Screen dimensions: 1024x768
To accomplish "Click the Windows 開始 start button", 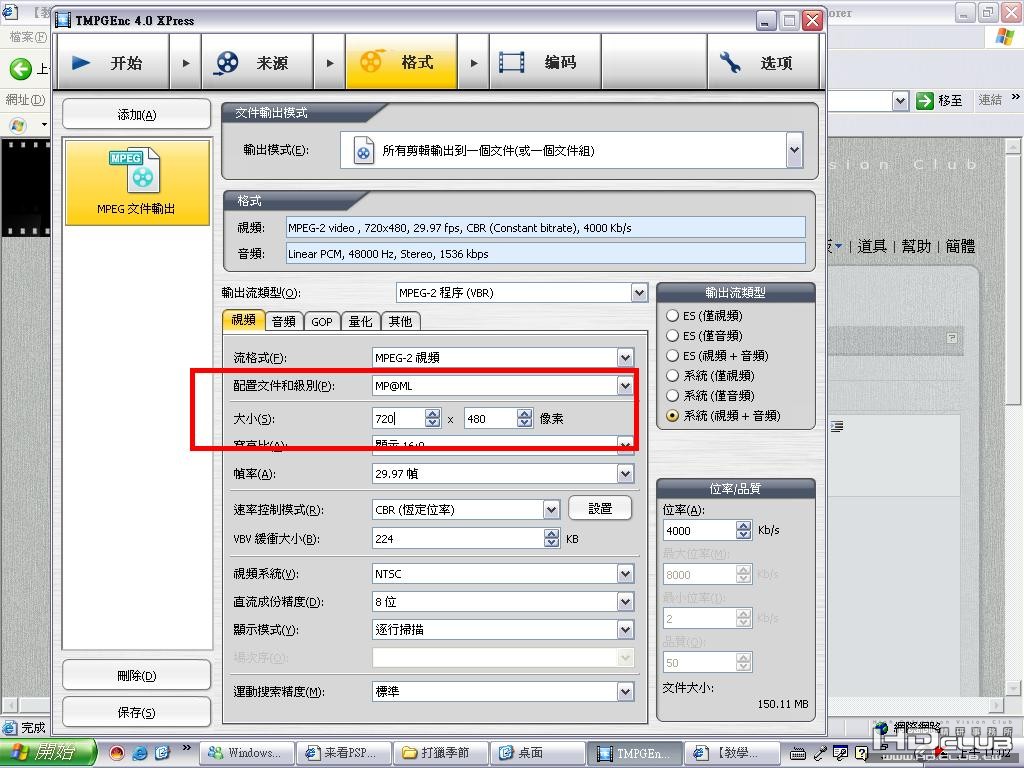I will [48, 752].
